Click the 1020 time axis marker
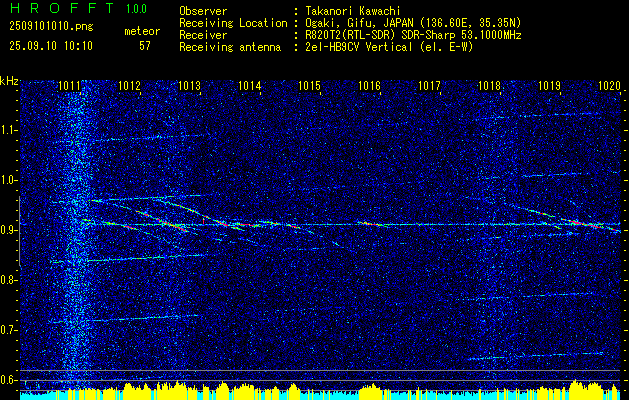629x400 pixels. point(609,86)
